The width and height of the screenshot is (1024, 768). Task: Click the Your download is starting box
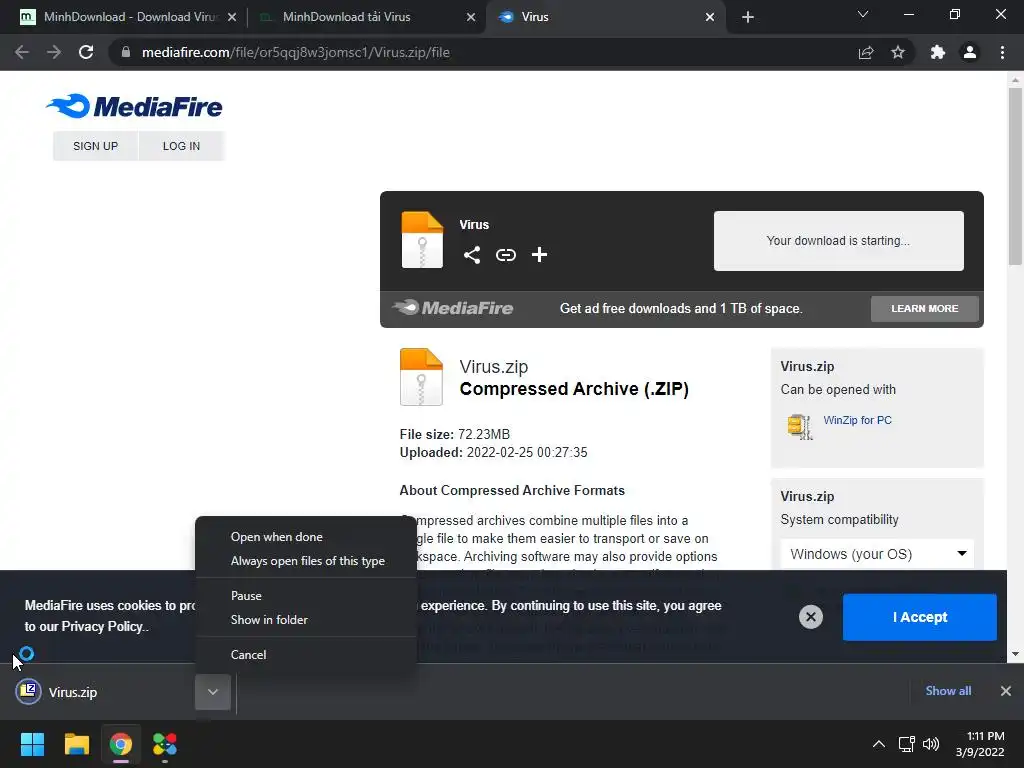(x=839, y=240)
